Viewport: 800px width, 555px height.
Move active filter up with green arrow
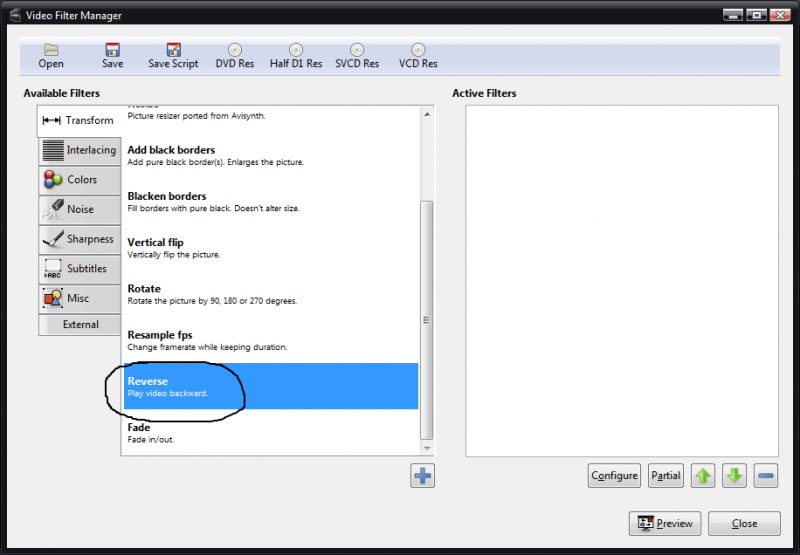click(x=703, y=476)
